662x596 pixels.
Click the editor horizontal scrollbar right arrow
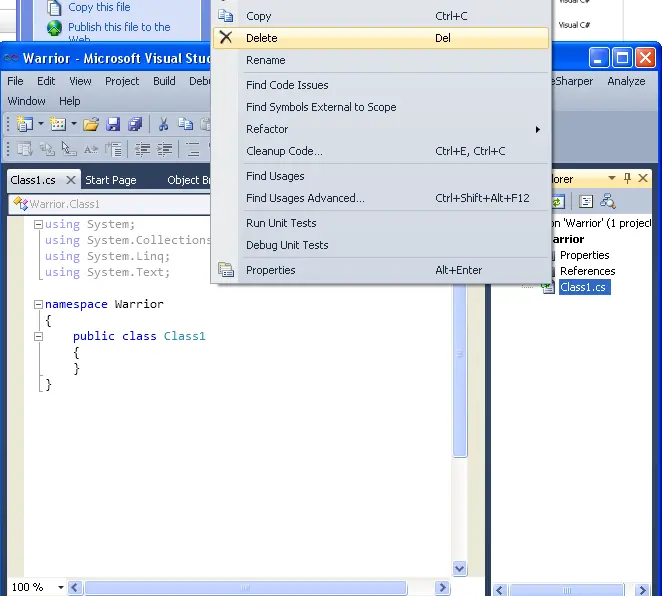(x=442, y=587)
